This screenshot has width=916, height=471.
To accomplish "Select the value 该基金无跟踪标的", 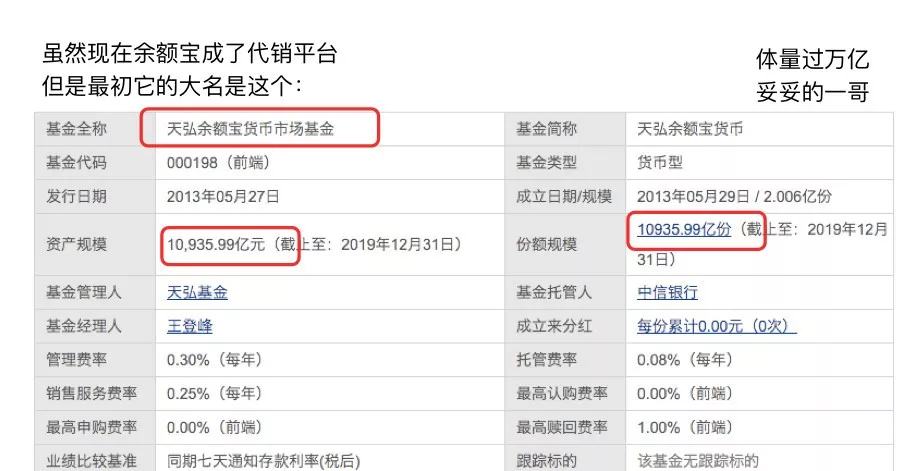I will 698,460.
